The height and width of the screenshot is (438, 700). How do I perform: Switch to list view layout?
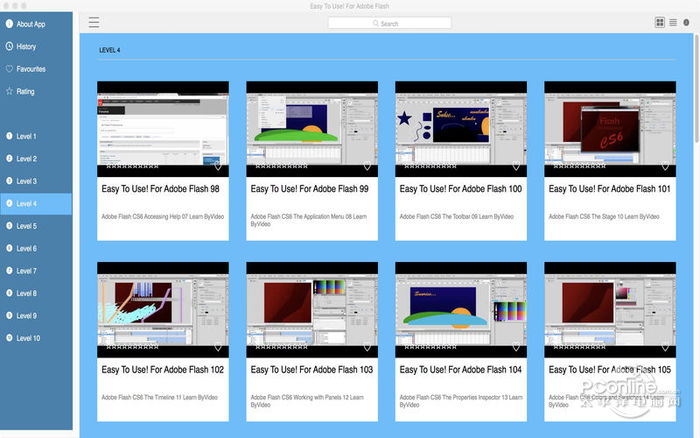click(x=672, y=22)
